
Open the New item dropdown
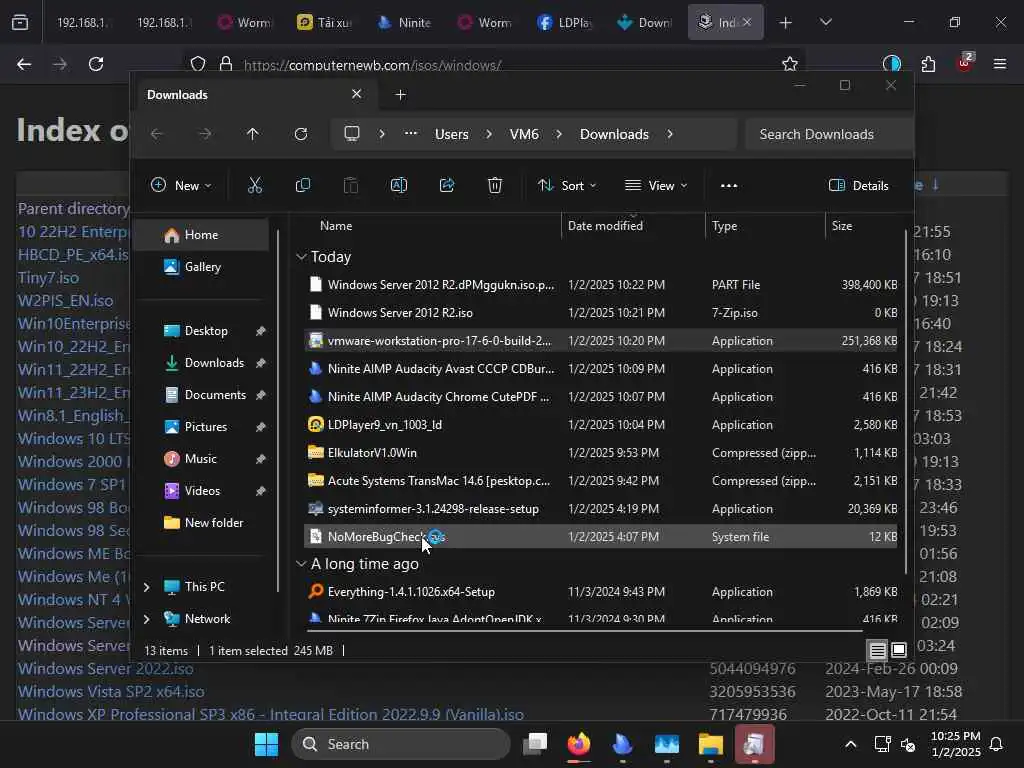pos(181,185)
